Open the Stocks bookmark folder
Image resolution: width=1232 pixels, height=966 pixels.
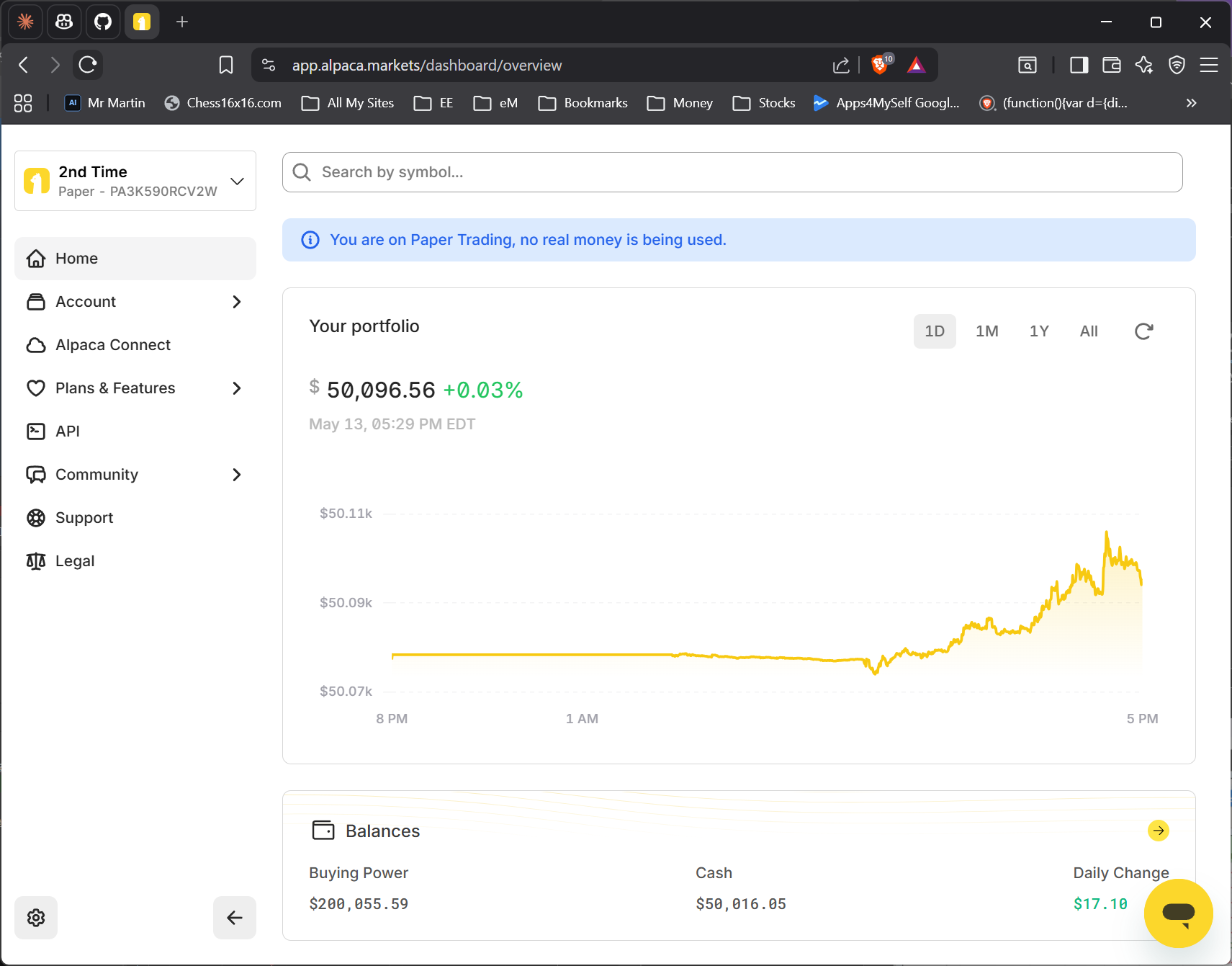pyautogui.click(x=764, y=103)
